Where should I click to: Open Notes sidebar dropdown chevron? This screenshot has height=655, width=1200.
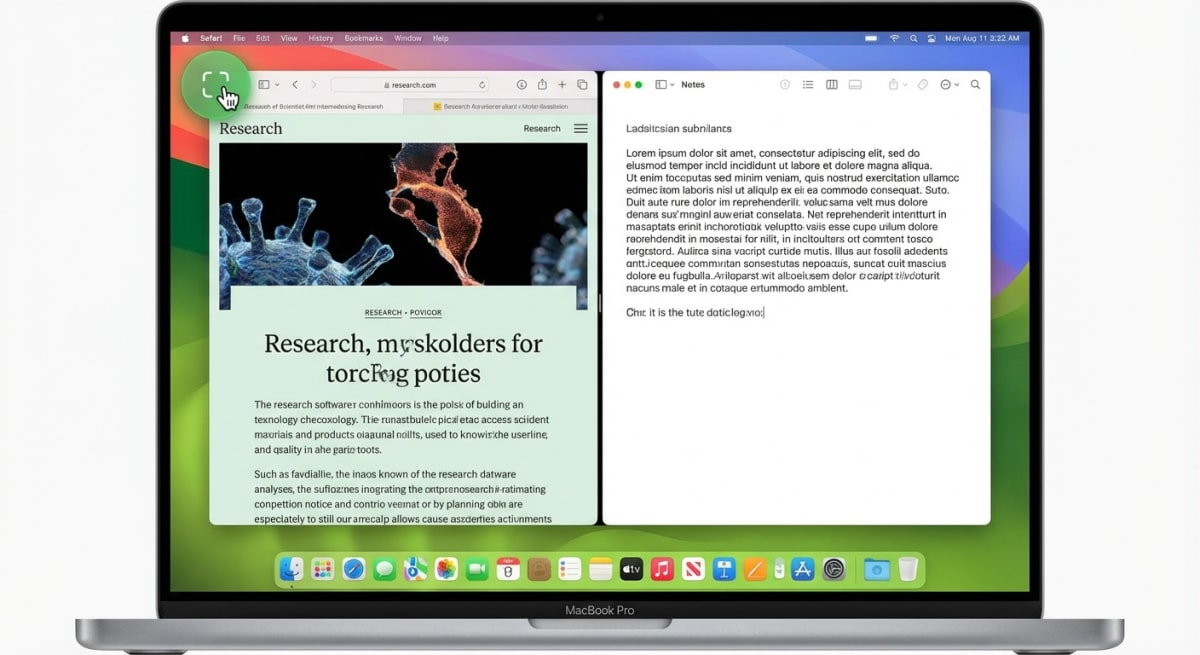coord(673,85)
